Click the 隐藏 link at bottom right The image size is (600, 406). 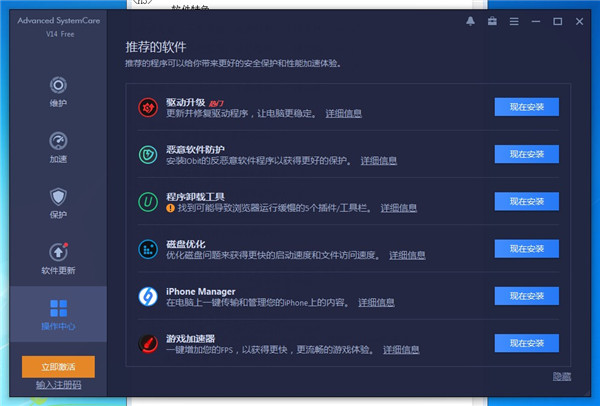(562, 376)
